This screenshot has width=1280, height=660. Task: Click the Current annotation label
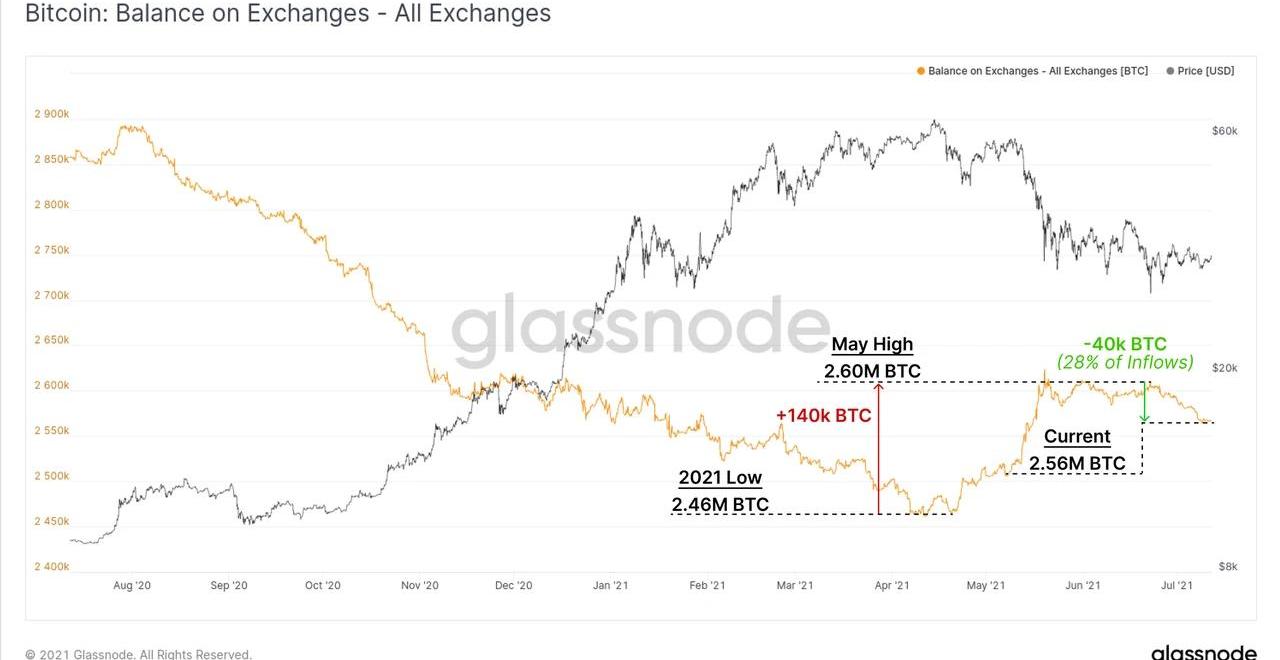coord(1077,437)
